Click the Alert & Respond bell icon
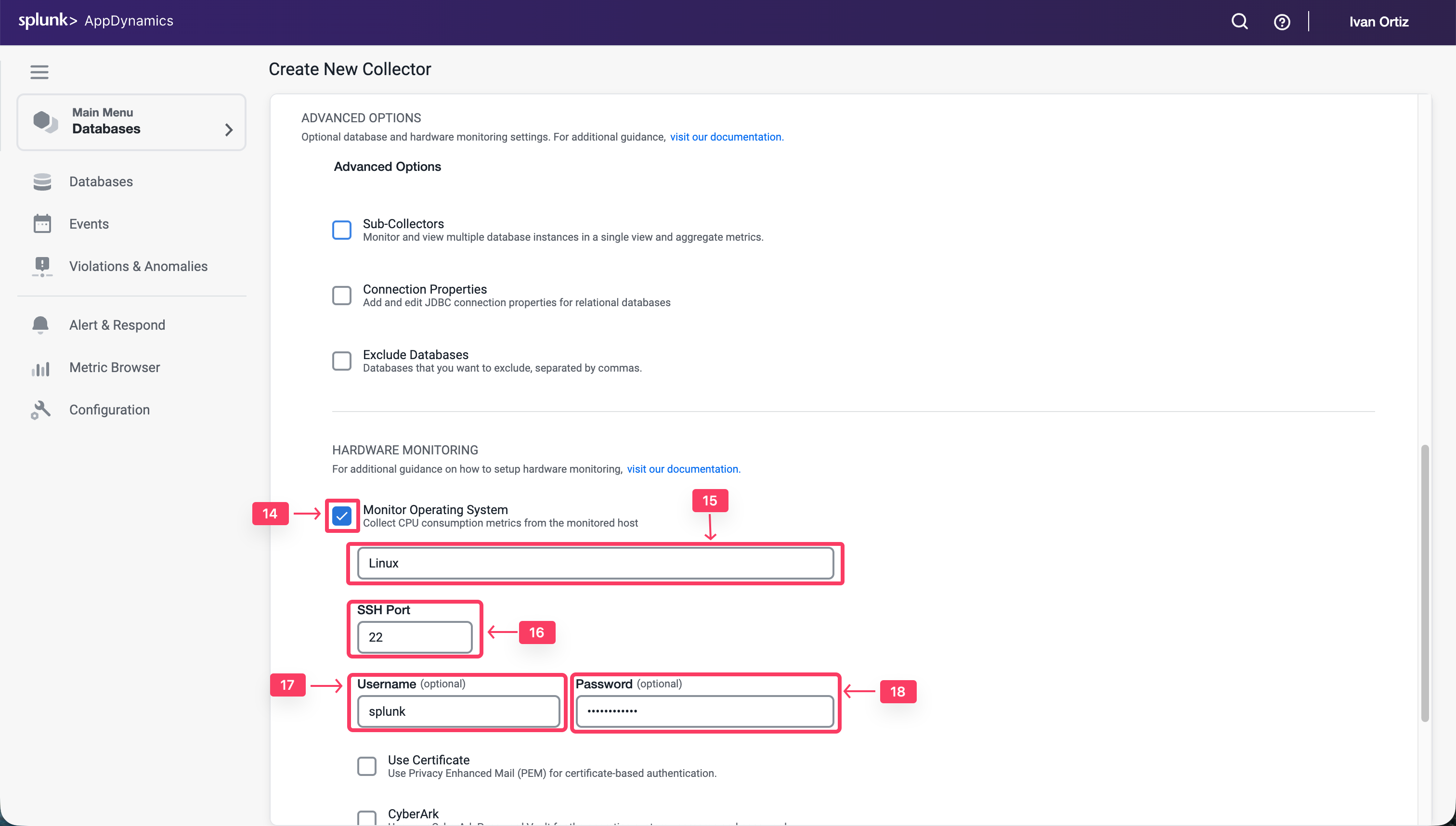Viewport: 1456px width, 826px height. point(40,325)
